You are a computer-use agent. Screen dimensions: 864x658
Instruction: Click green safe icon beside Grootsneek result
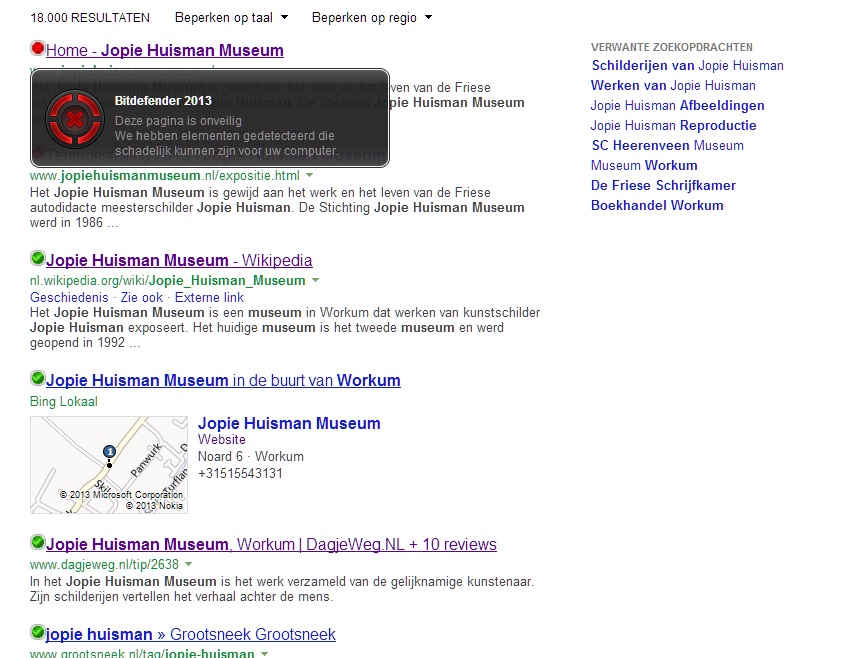pyautogui.click(x=37, y=632)
